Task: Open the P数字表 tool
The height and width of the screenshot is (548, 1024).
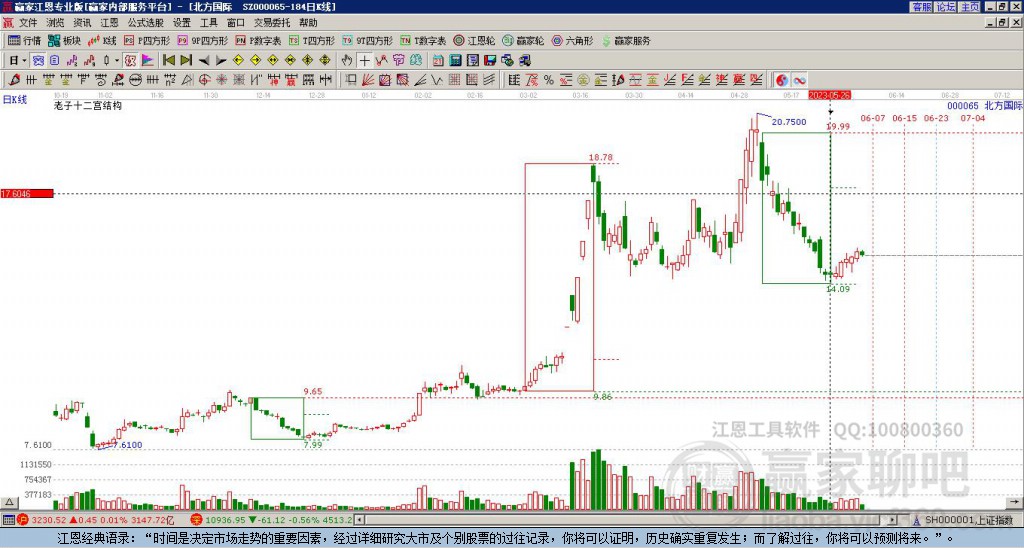Action: 258,40
